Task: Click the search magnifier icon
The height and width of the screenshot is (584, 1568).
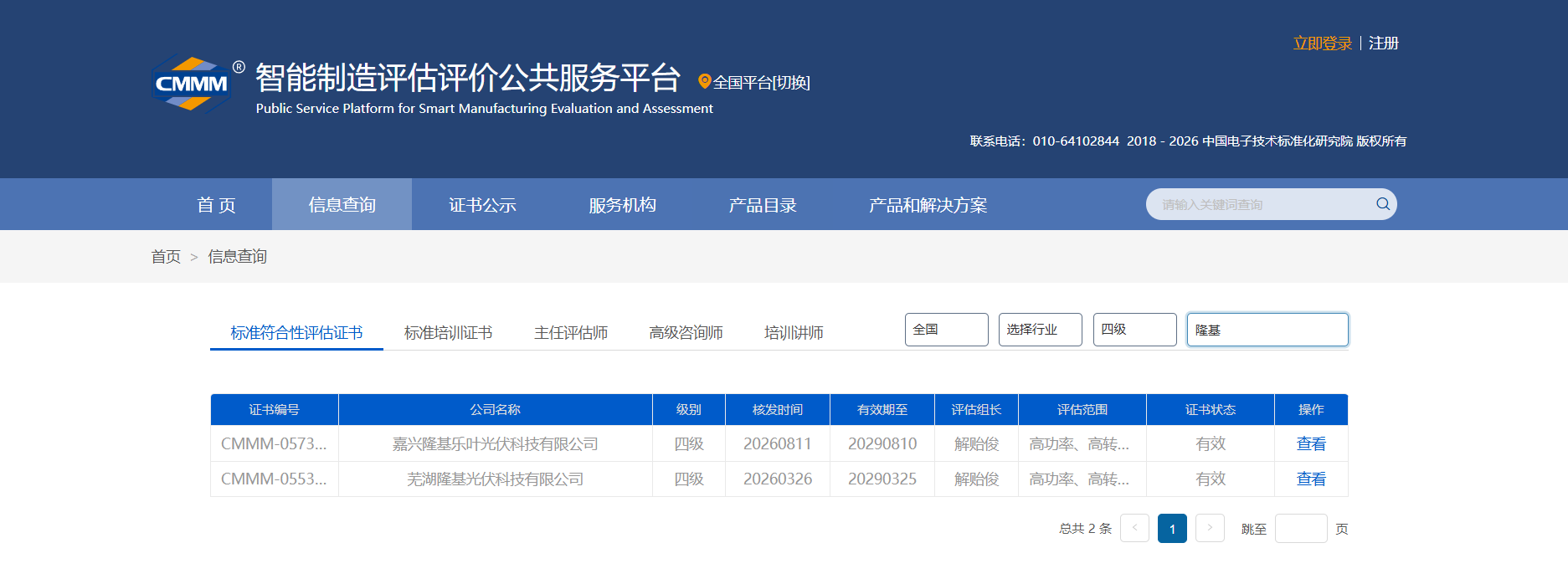Action: point(1382,204)
